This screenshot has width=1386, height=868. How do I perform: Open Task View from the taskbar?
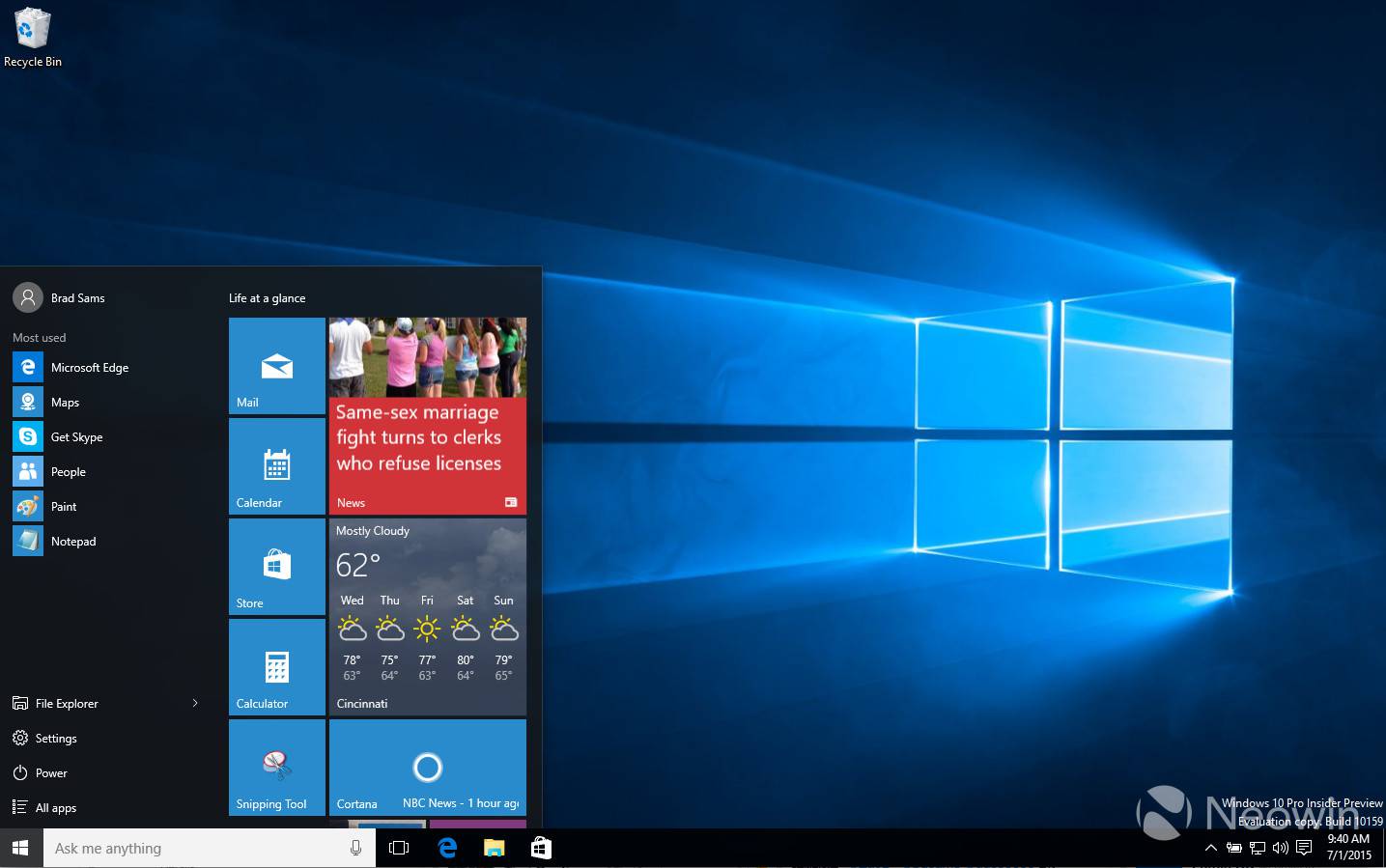click(399, 848)
